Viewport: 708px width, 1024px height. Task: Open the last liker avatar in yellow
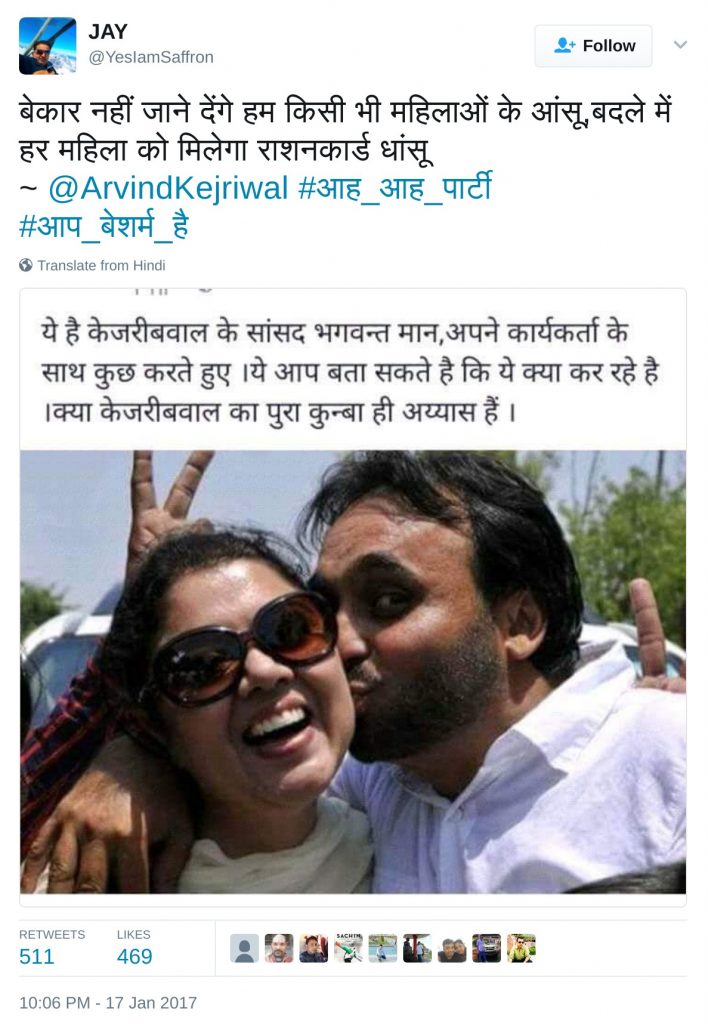pyautogui.click(x=521, y=948)
